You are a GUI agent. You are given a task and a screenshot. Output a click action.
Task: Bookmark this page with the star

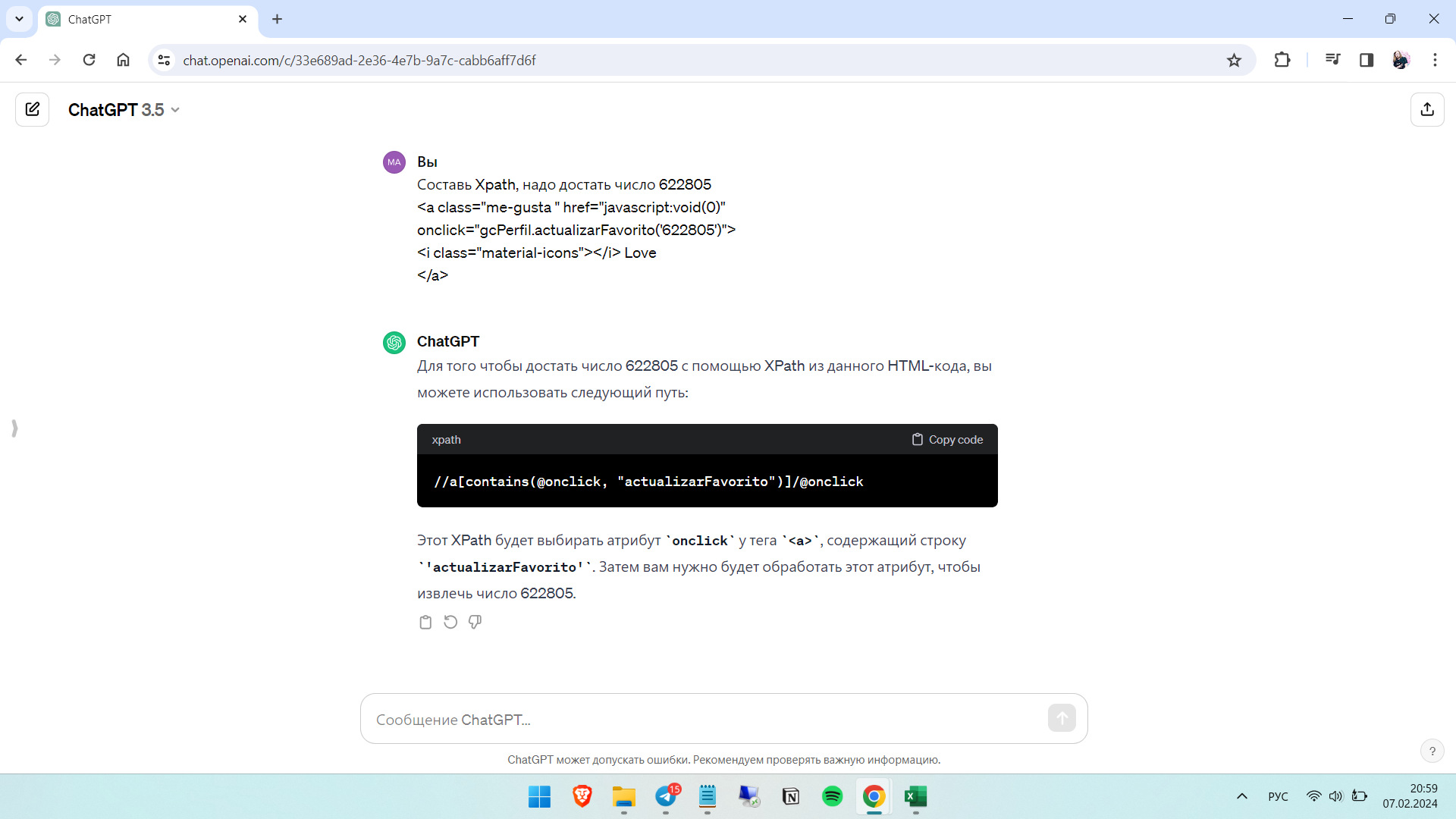point(1234,60)
